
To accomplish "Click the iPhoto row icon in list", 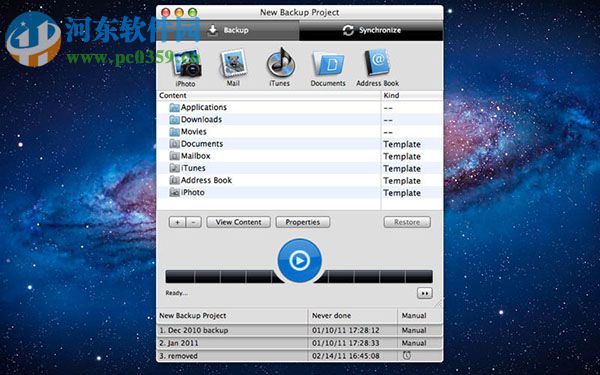I will tap(174, 192).
